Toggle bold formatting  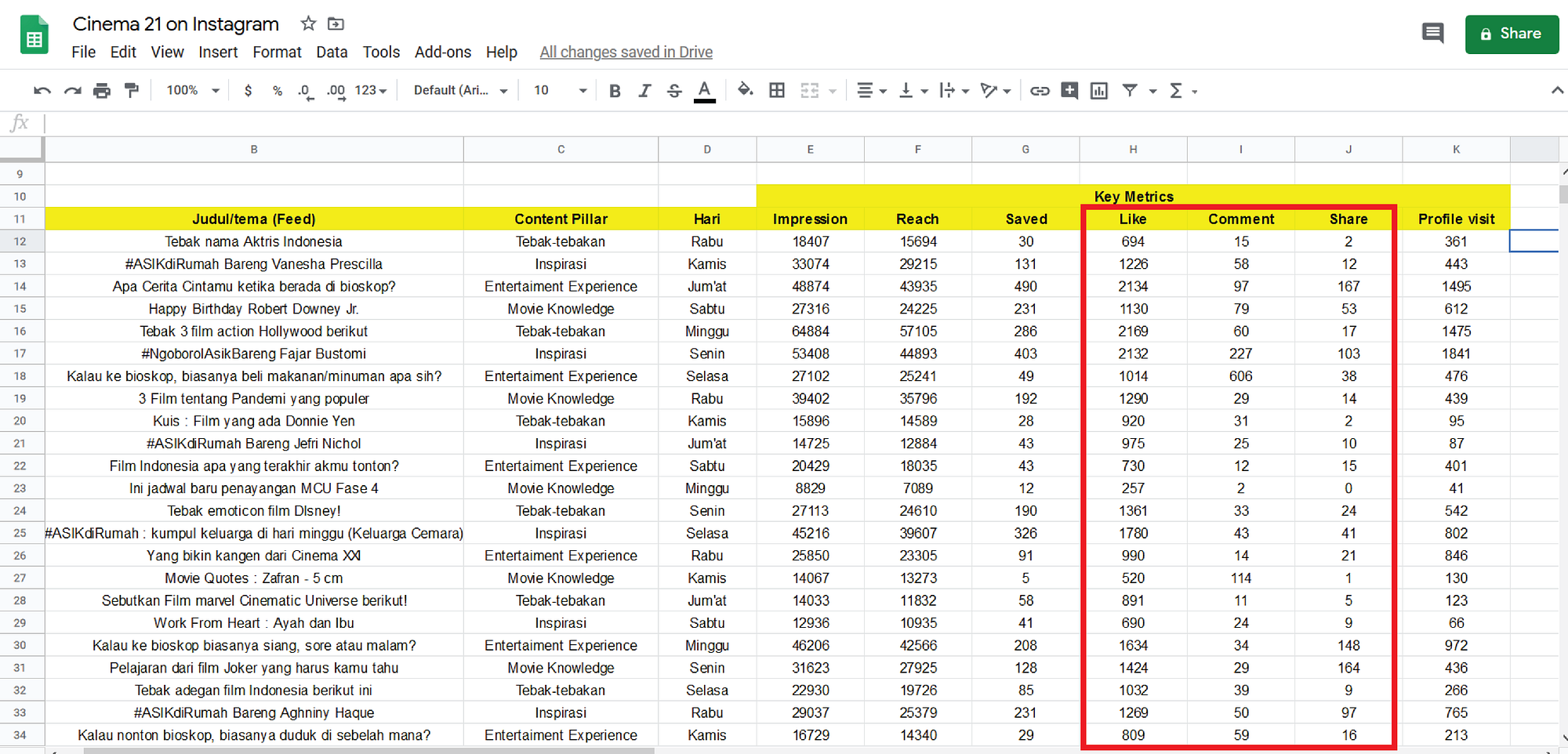[x=615, y=91]
